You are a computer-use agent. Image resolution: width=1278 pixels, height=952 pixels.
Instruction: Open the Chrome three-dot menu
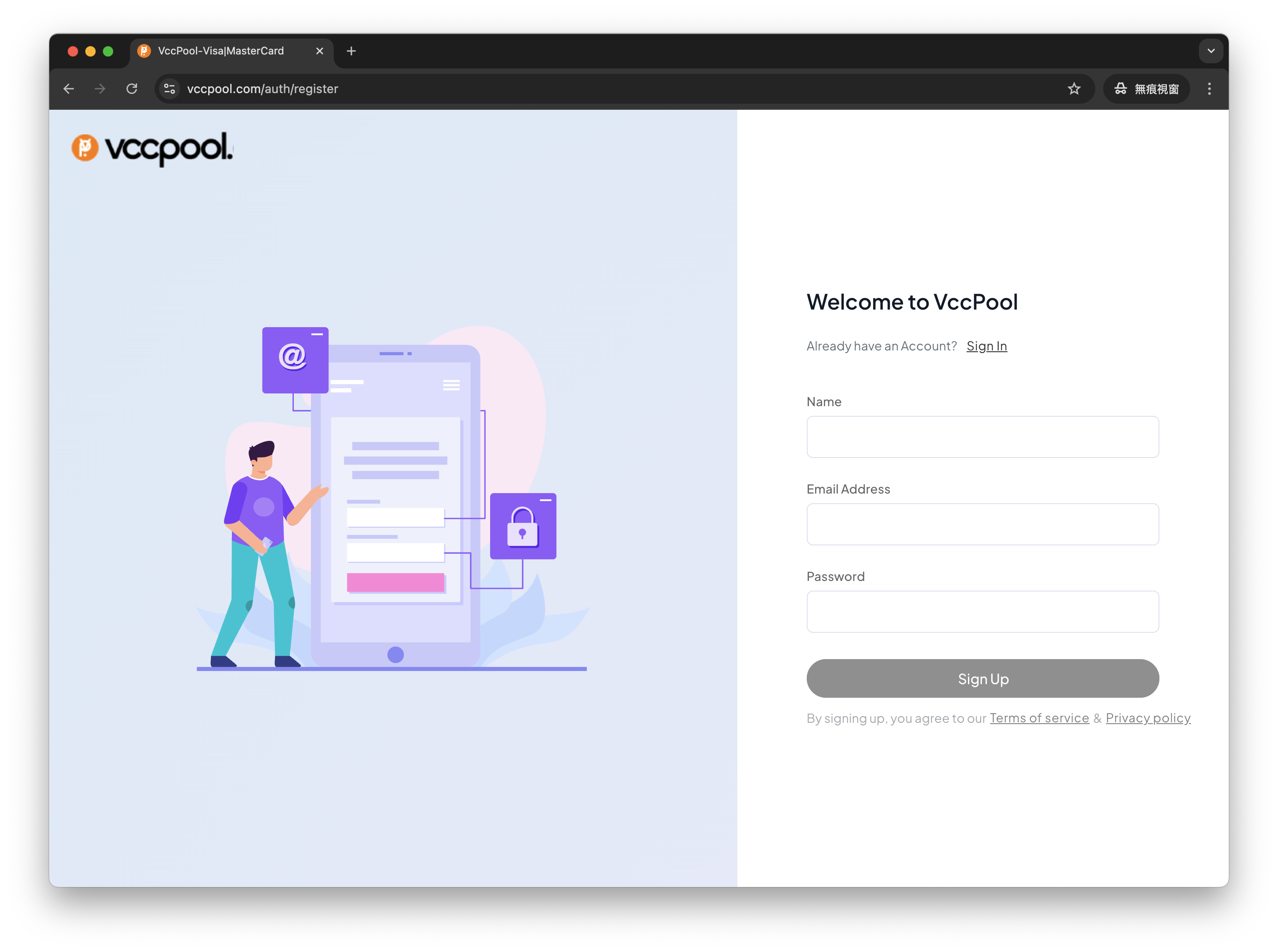1209,89
